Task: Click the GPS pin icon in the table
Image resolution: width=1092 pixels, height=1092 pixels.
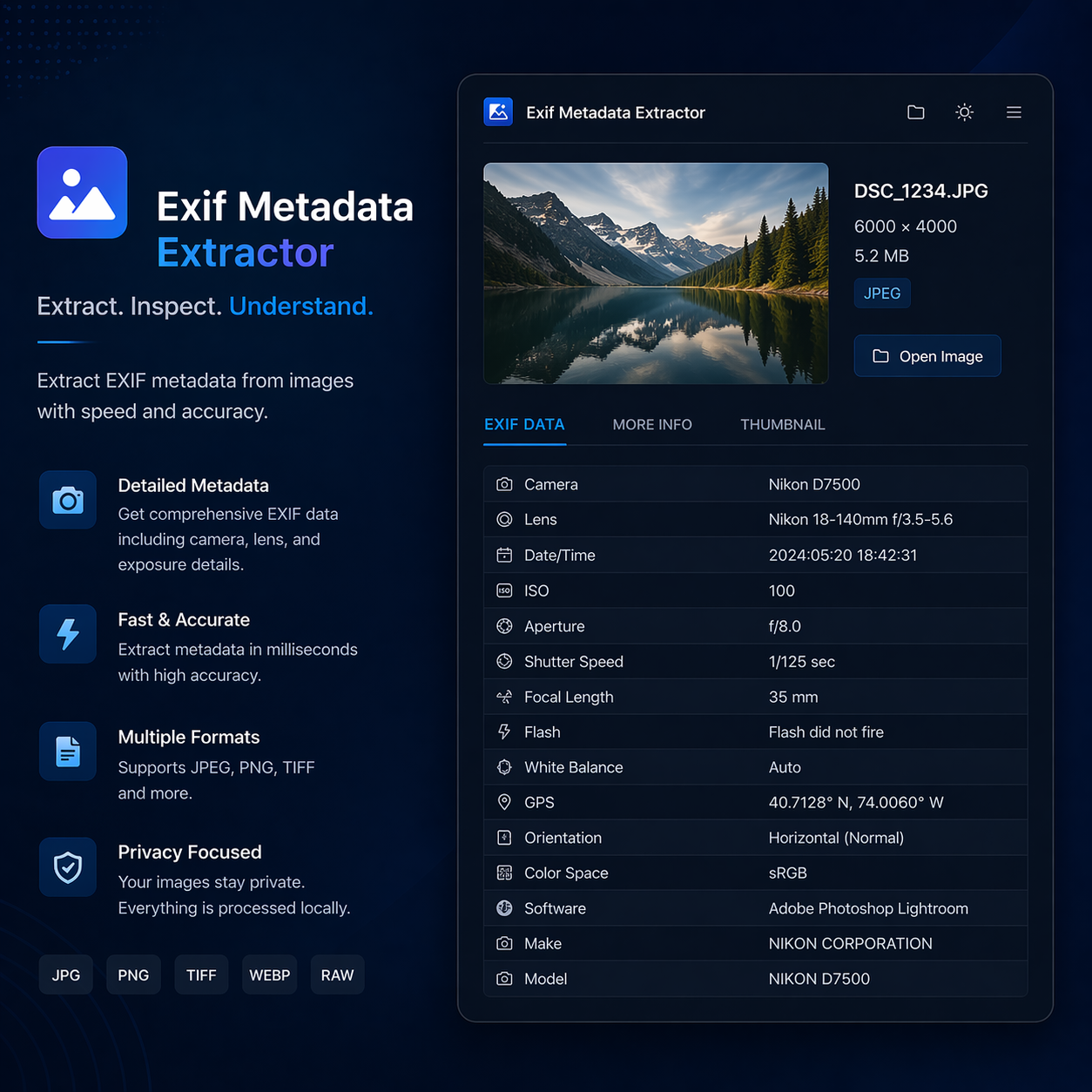Action: (504, 802)
